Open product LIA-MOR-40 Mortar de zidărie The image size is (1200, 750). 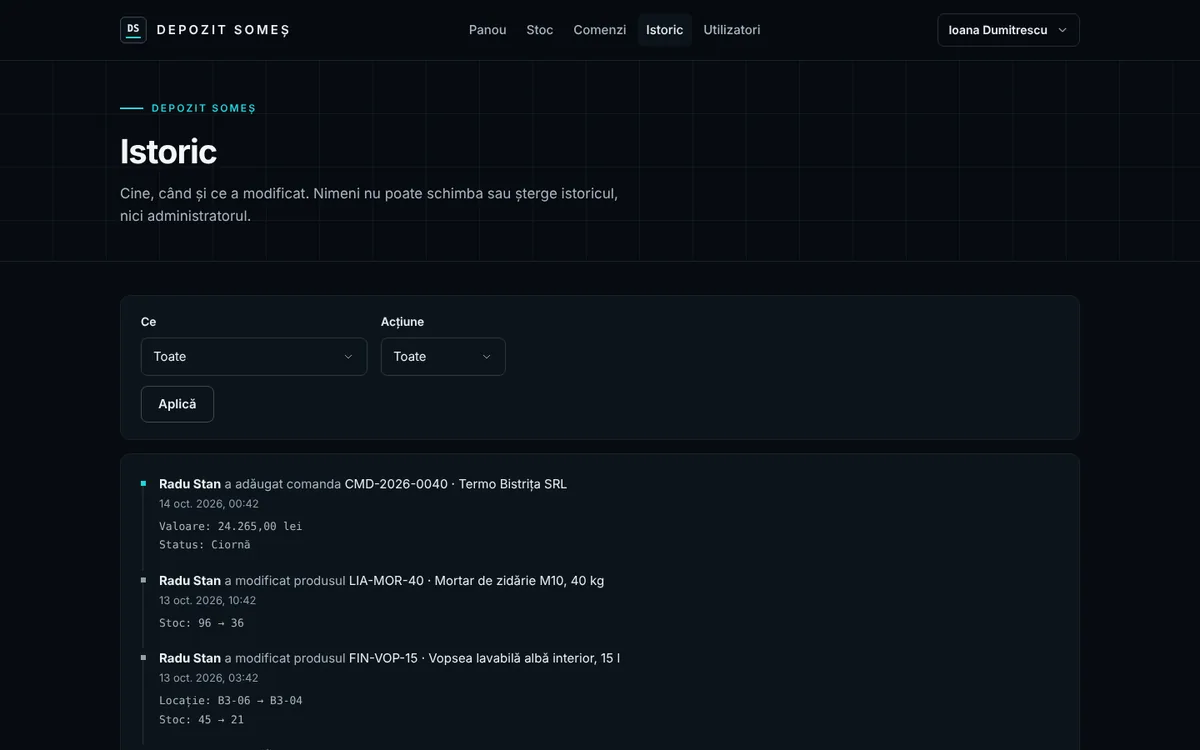tap(476, 581)
